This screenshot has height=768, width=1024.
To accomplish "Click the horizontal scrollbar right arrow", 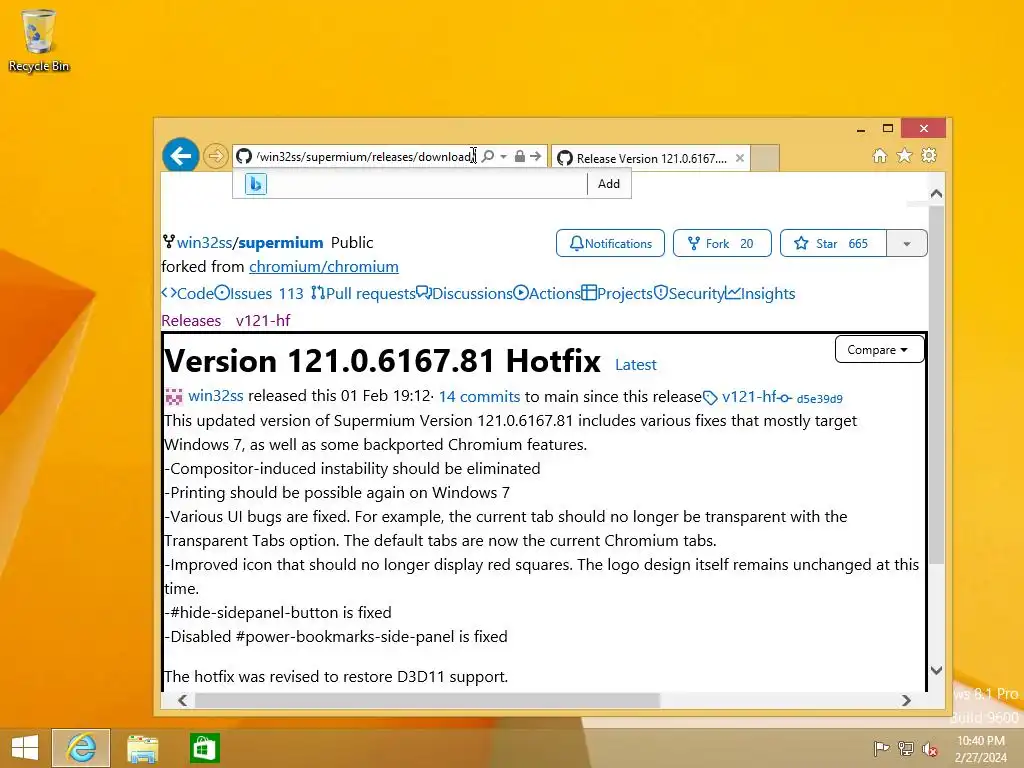I will coord(906,701).
